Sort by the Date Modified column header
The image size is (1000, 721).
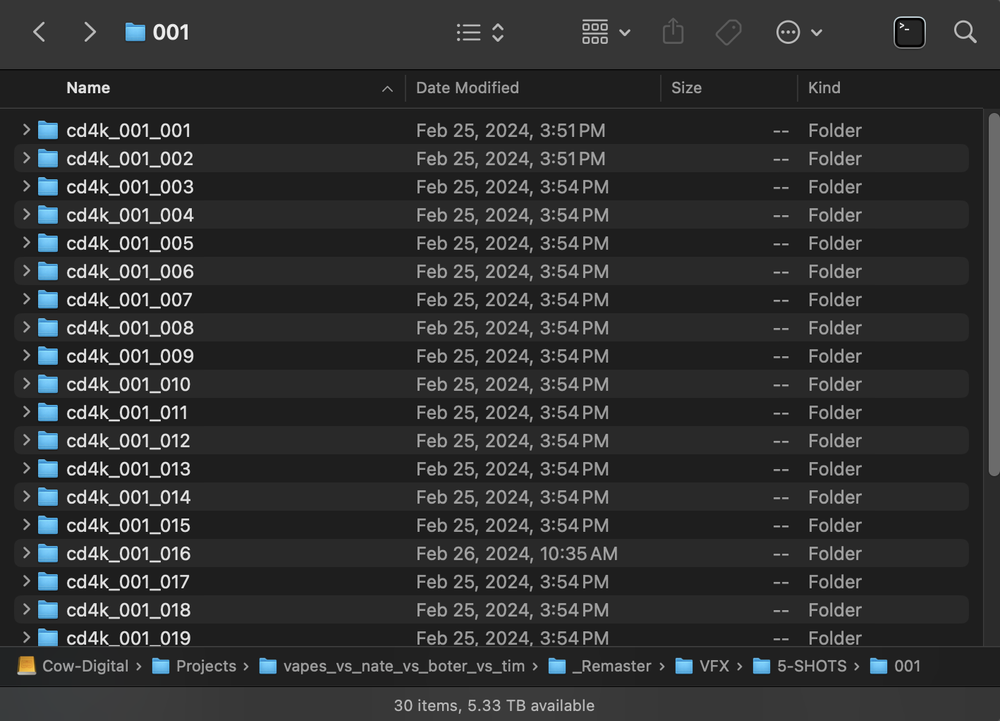pyautogui.click(x=467, y=88)
